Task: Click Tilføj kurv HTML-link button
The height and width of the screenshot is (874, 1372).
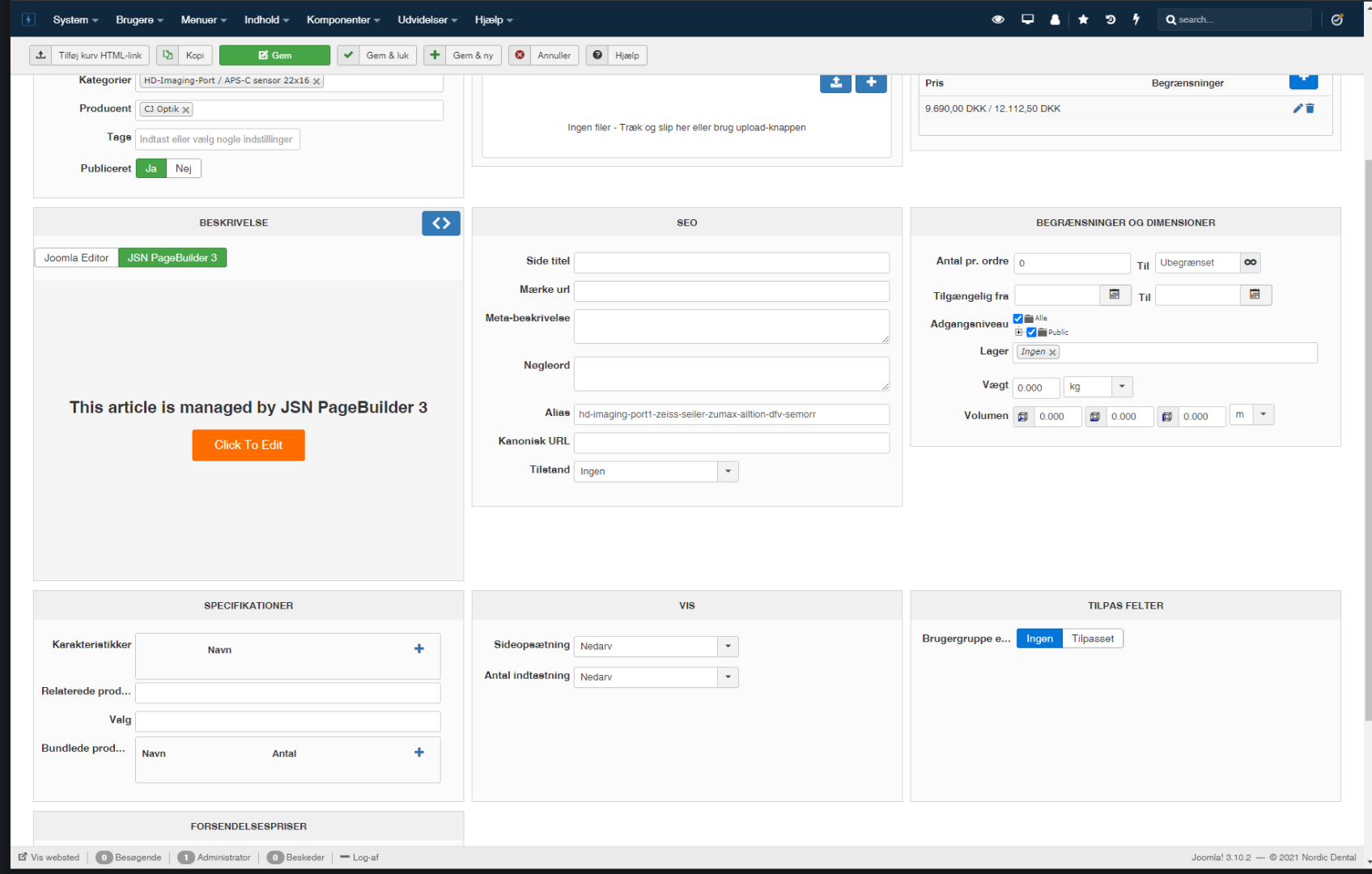Action: 90,55
